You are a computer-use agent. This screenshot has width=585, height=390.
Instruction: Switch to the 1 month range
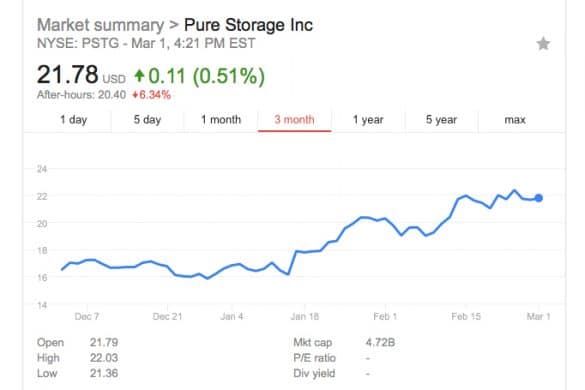click(221, 120)
